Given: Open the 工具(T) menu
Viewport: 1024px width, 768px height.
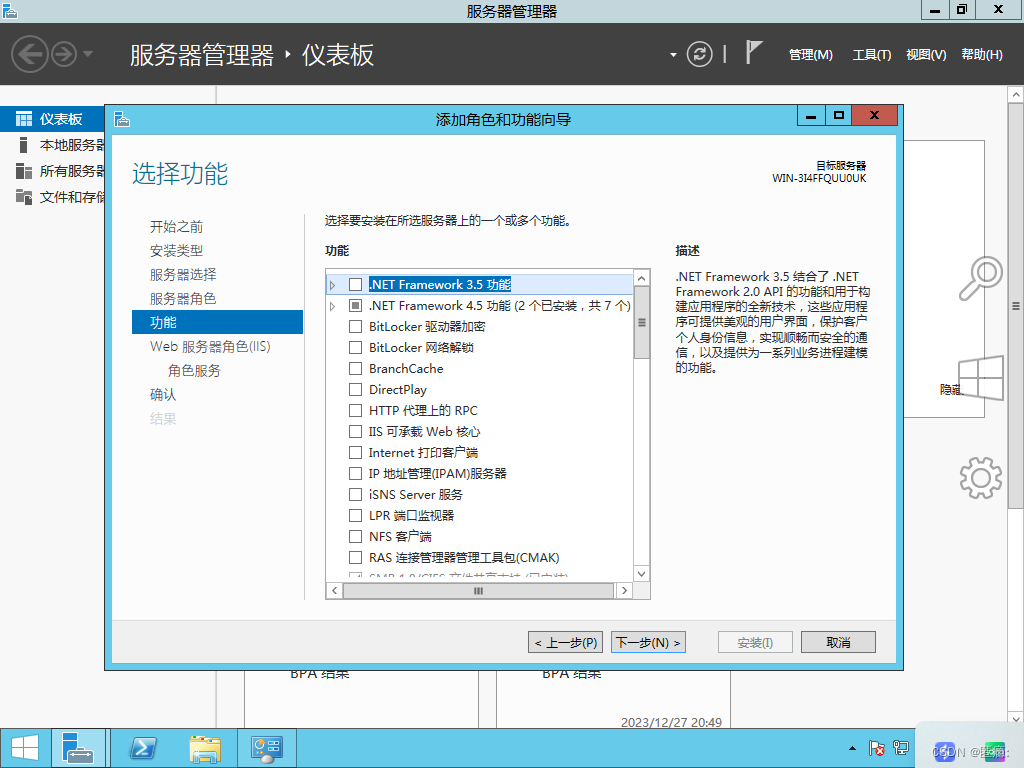Looking at the screenshot, I should pyautogui.click(x=872, y=55).
